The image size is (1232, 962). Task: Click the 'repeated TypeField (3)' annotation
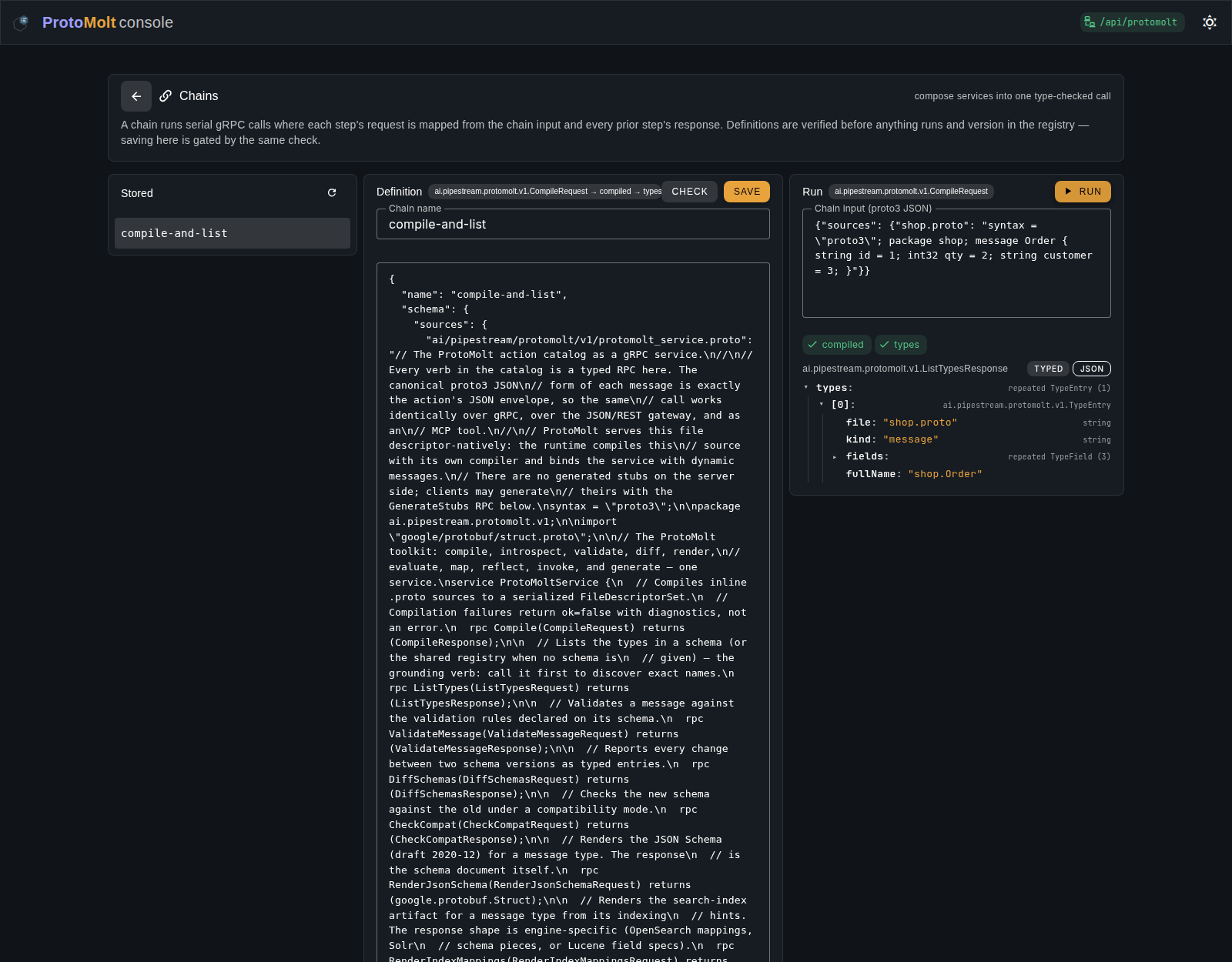tap(1060, 457)
